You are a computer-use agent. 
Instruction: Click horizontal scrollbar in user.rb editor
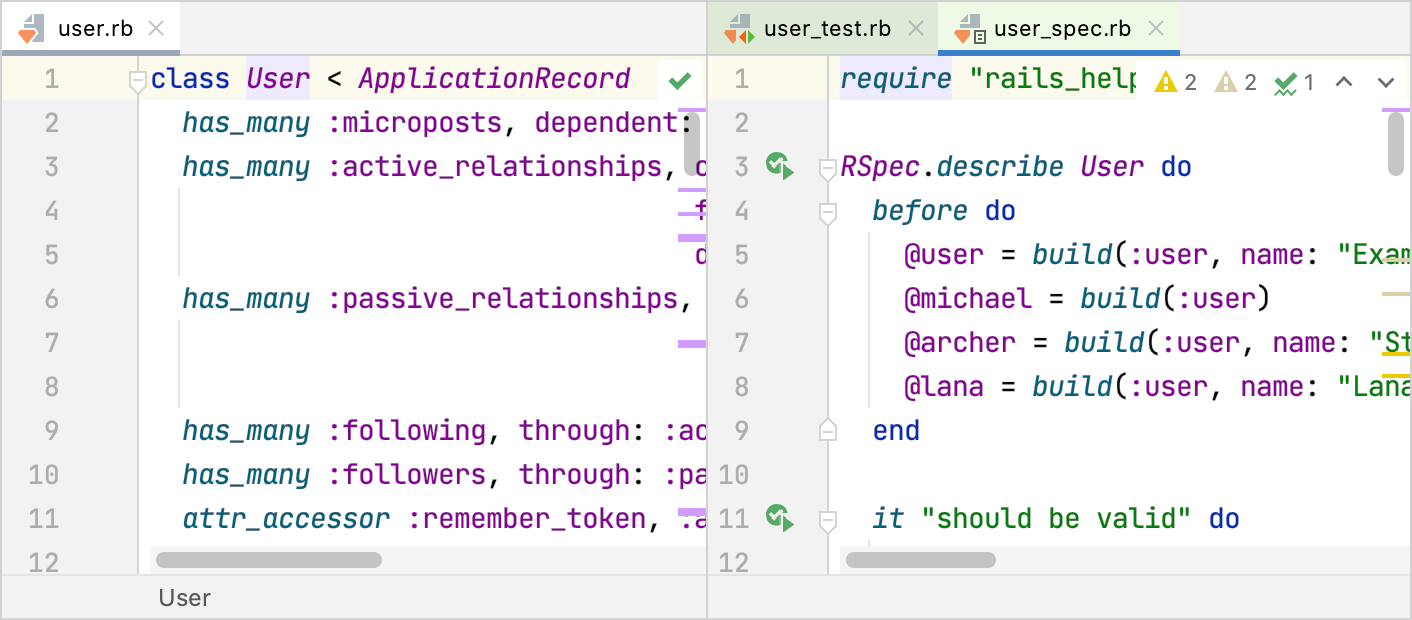pyautogui.click(x=269, y=560)
